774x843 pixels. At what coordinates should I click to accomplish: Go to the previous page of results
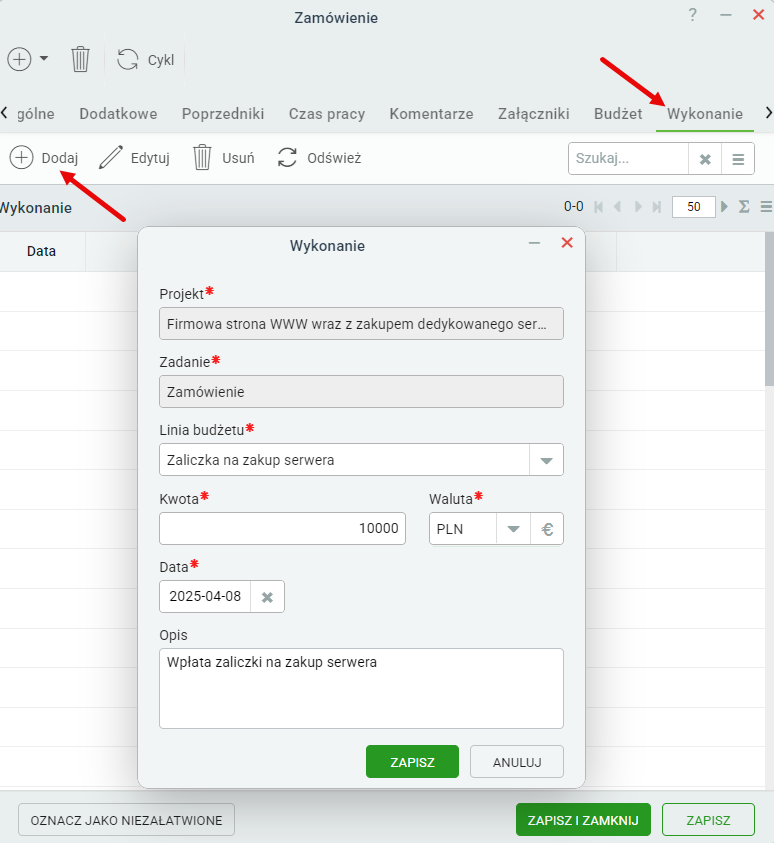tap(618, 207)
